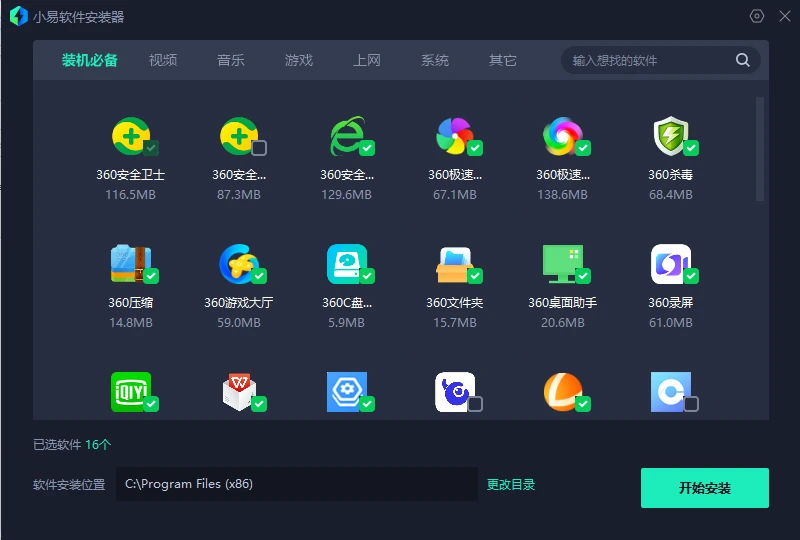Focus the 输入想找的软件 search field

[x=650, y=60]
